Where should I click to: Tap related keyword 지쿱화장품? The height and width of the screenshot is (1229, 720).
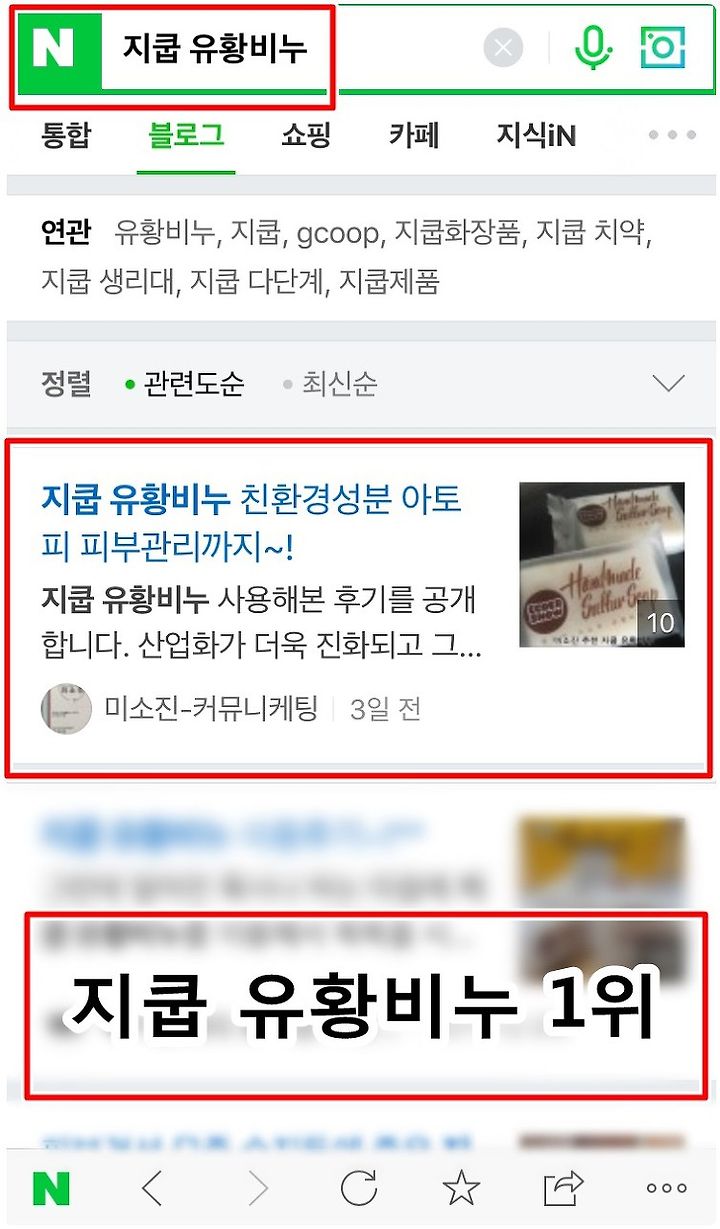(457, 233)
